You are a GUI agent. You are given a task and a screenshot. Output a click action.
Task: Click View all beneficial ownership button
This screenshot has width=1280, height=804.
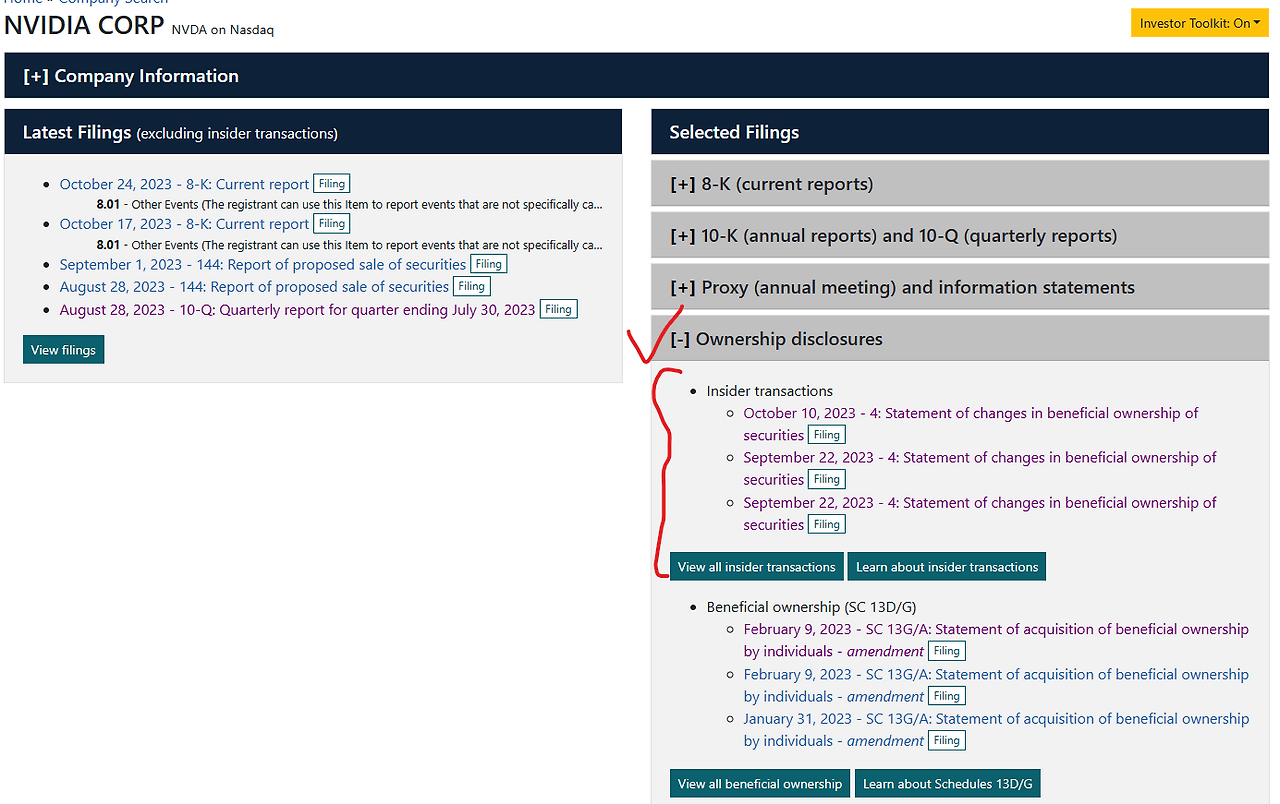(x=760, y=784)
